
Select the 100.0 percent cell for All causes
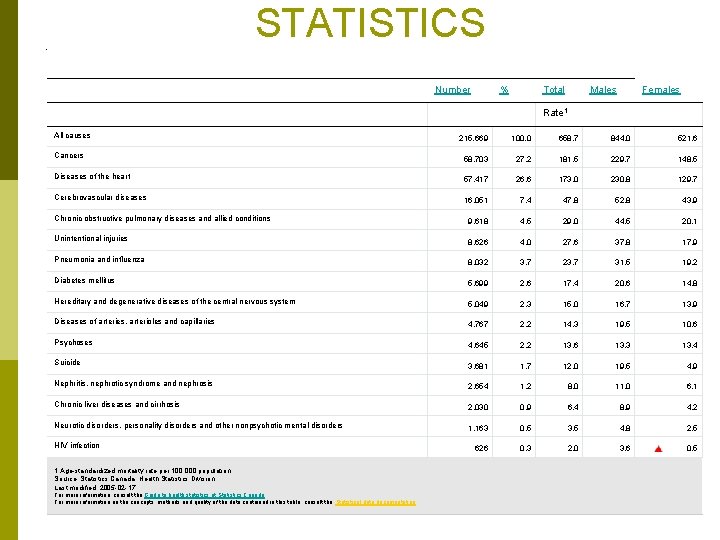click(x=521, y=138)
